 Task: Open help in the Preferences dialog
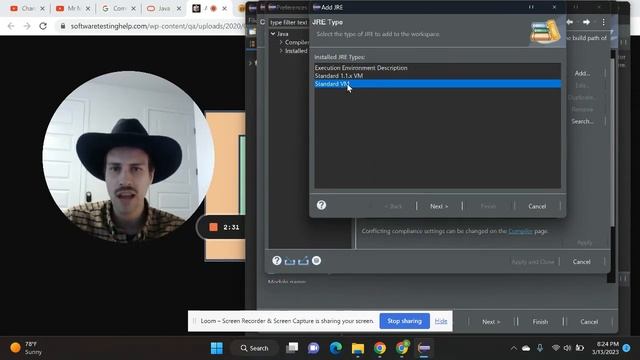tap(277, 260)
